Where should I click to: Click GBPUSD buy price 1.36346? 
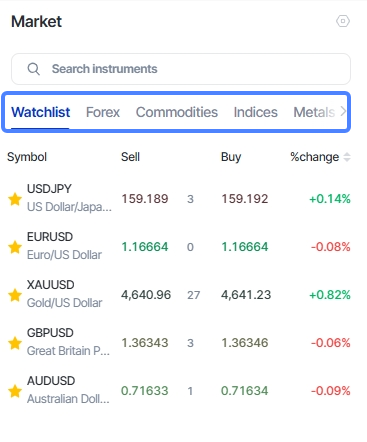coord(245,343)
